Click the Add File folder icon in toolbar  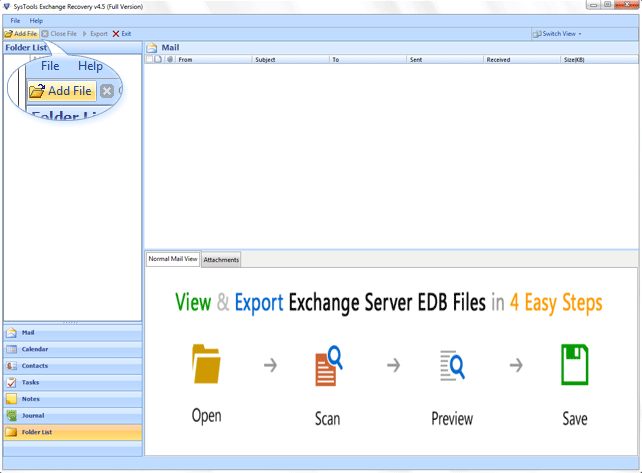coord(8,34)
